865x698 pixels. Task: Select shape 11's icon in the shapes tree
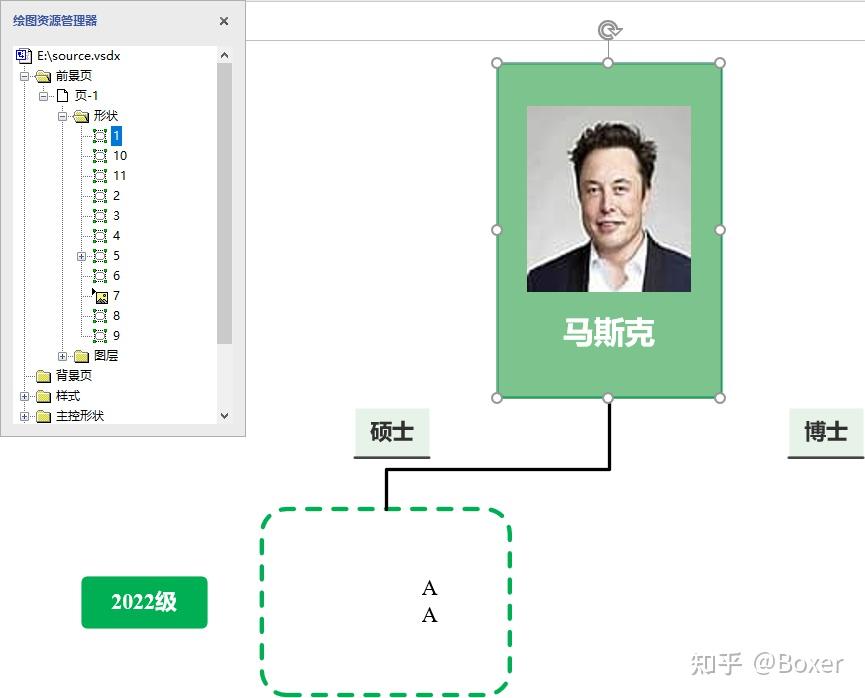point(100,175)
